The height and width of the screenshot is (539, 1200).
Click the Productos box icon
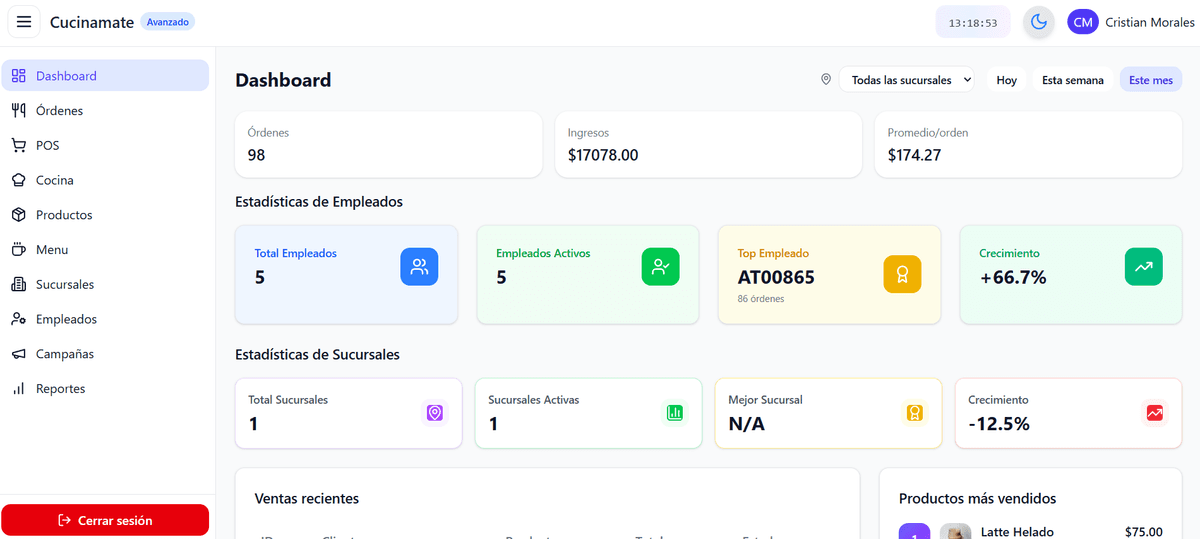pyautogui.click(x=18, y=215)
